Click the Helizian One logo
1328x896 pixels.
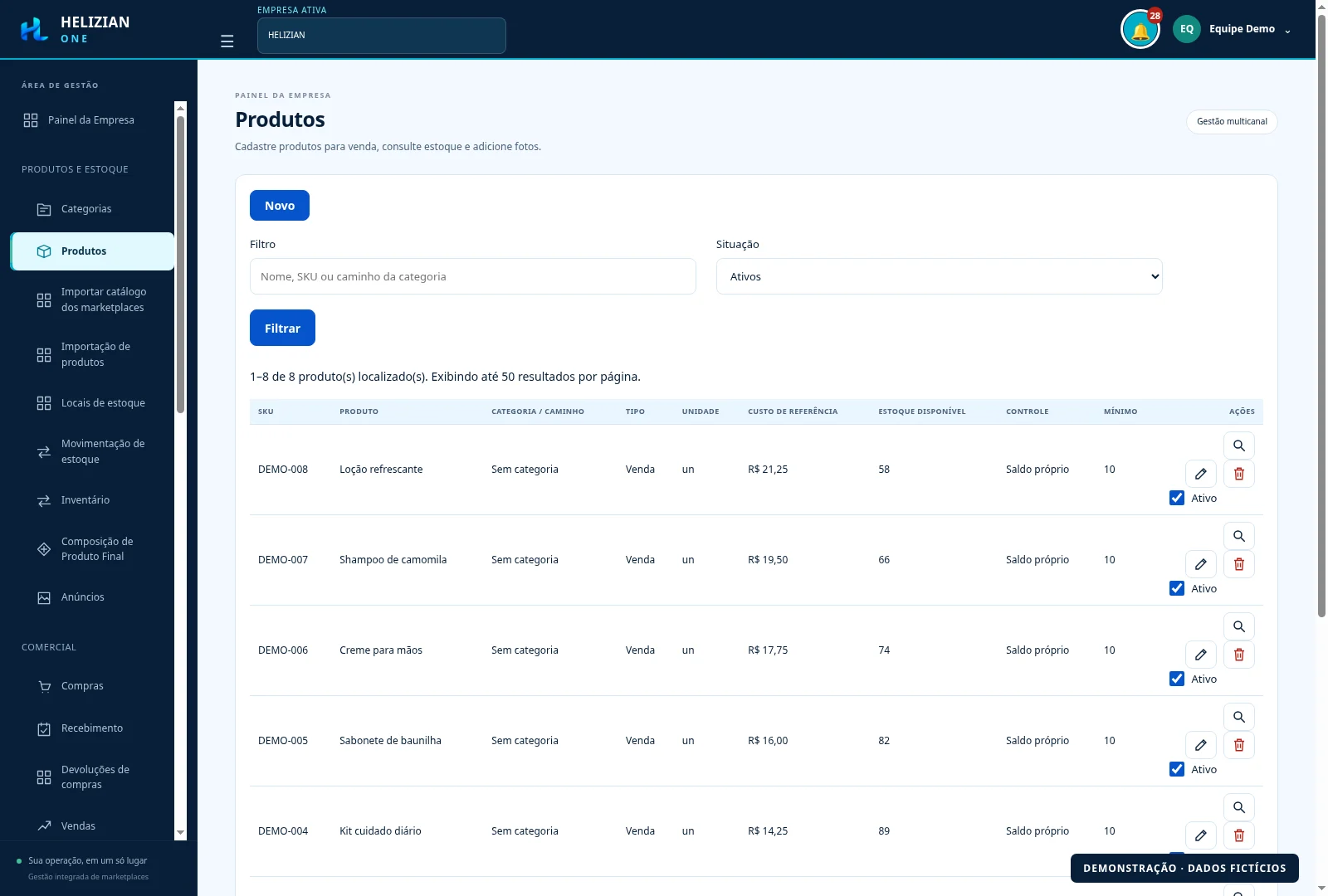(x=75, y=29)
